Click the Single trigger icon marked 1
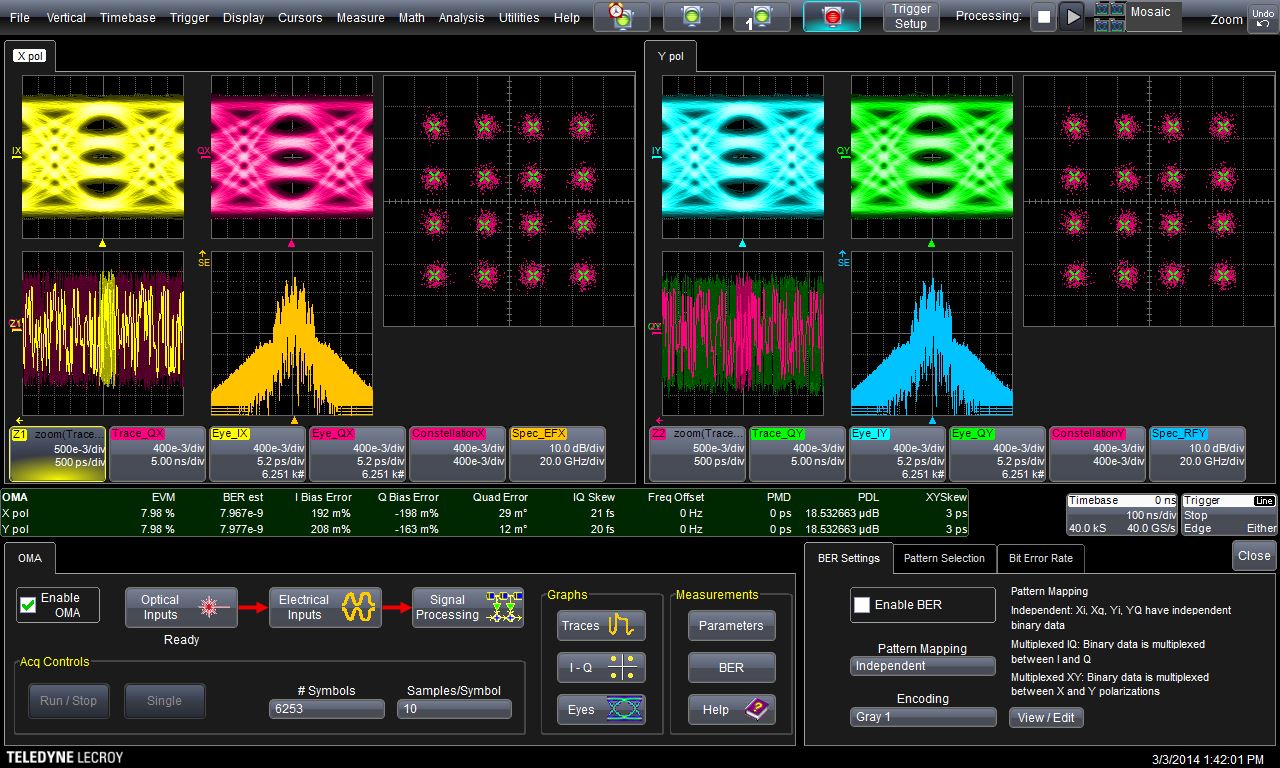The width and height of the screenshot is (1280, 768). coord(762,17)
